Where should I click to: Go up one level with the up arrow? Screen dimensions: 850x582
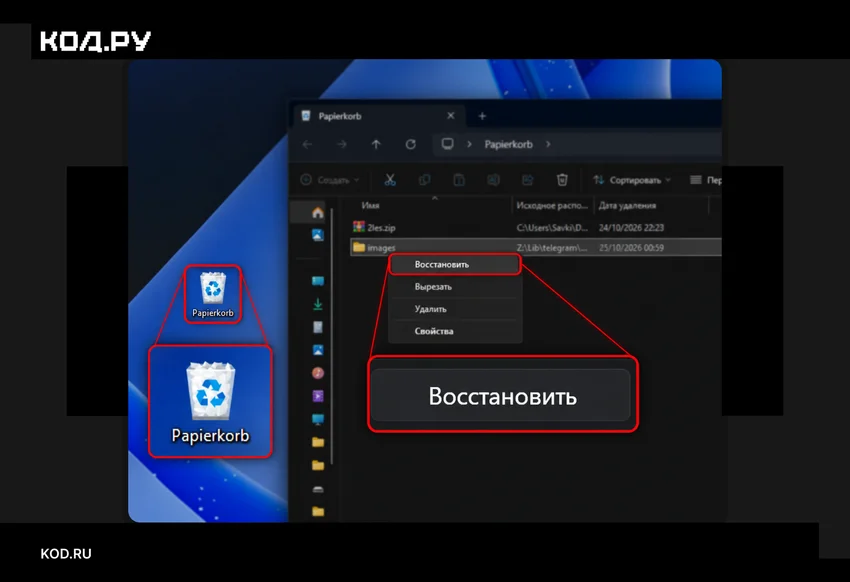pyautogui.click(x=376, y=144)
